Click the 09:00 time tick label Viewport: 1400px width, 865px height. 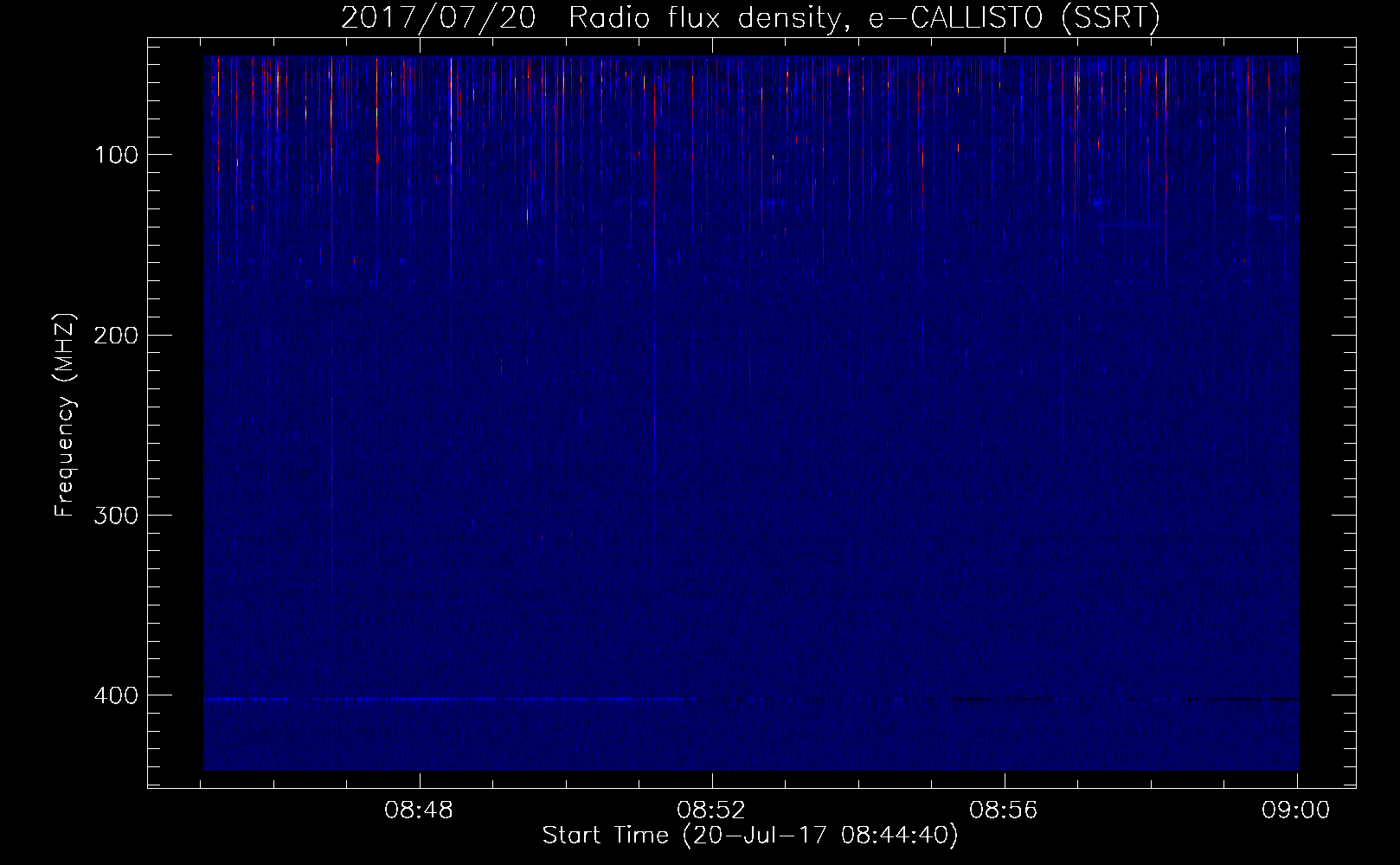[1296, 811]
